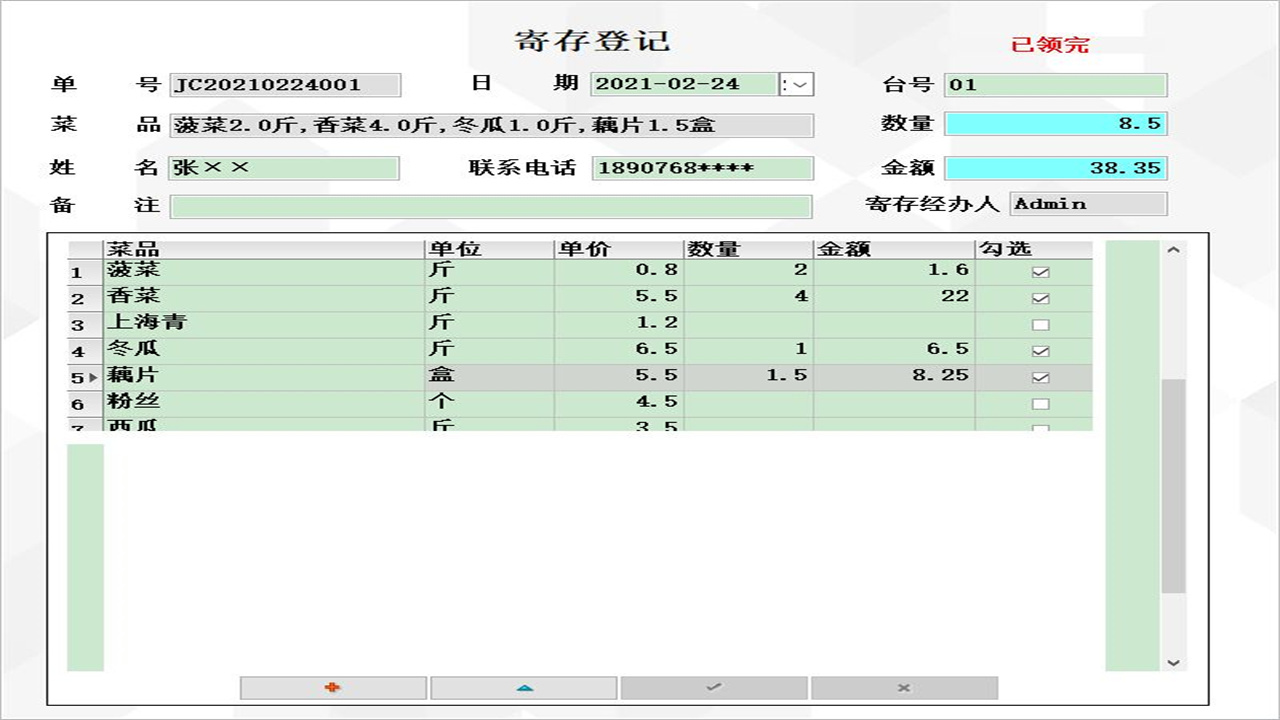The width and height of the screenshot is (1280, 720).
Task: Click scrollbar down arrow at bottom
Action: pyautogui.click(x=1174, y=662)
